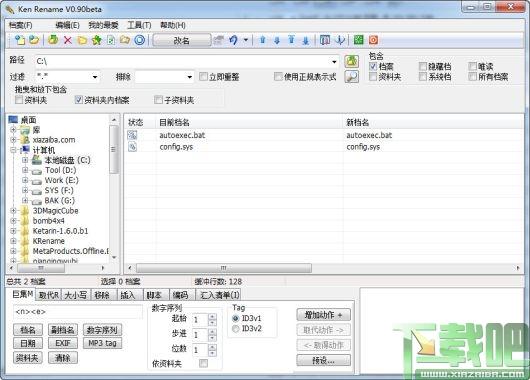Check the 依资料夹 checkbox

tap(203, 363)
